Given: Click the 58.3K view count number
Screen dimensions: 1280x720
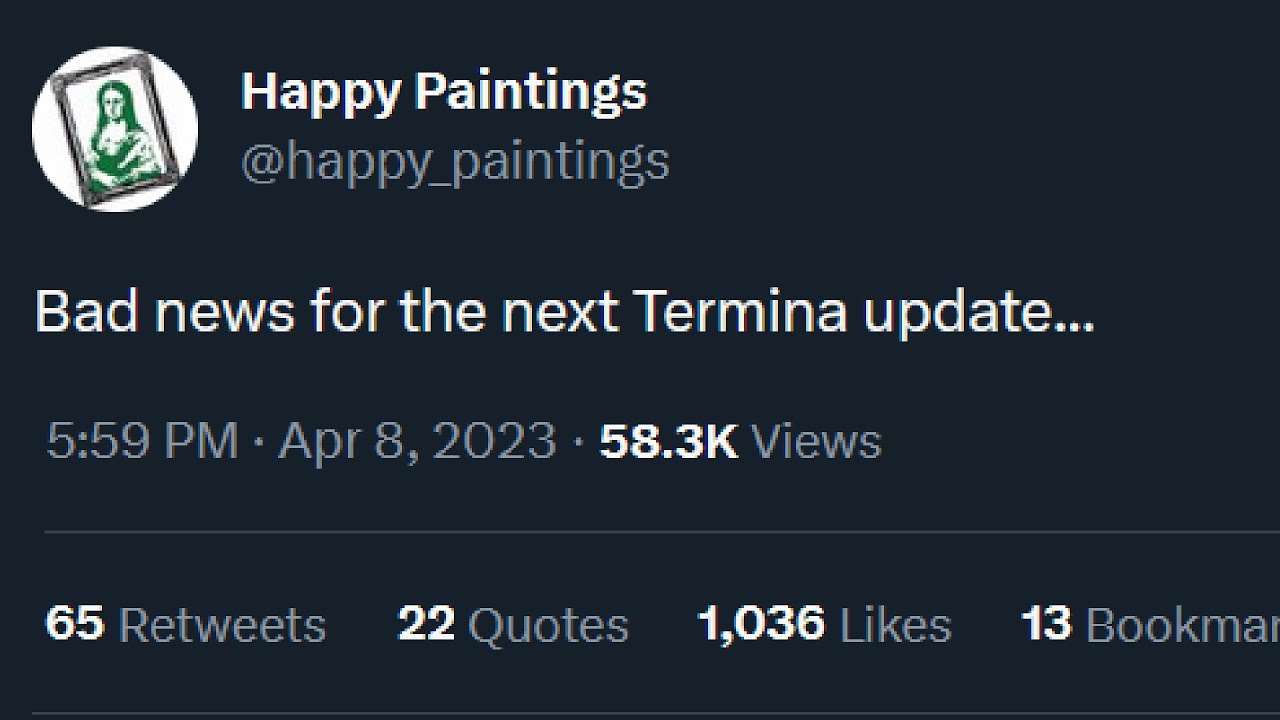Looking at the screenshot, I should pyautogui.click(x=668, y=441).
